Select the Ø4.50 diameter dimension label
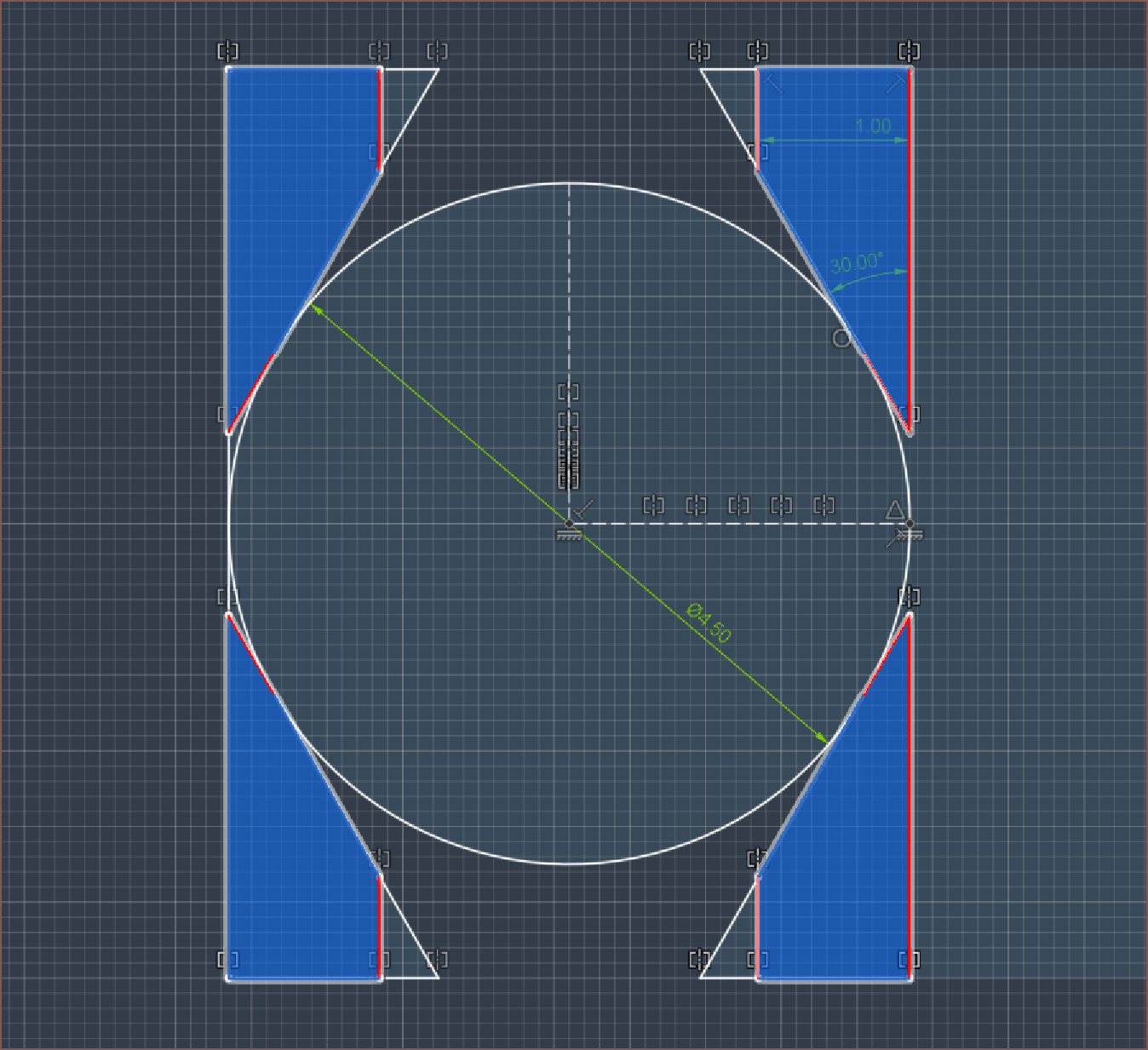 point(709,623)
